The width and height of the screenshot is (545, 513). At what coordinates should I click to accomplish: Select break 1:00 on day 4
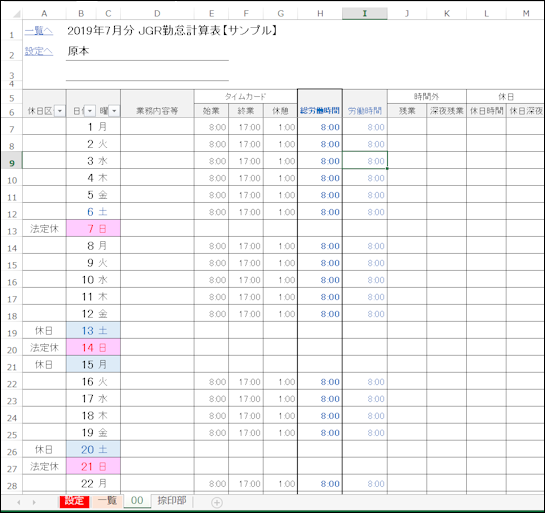click(280, 178)
